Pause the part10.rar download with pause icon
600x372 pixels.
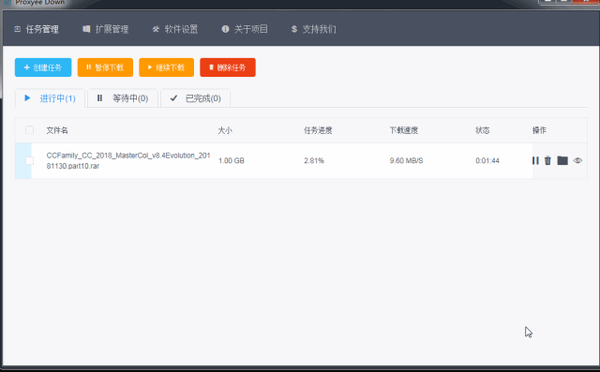tap(535, 161)
